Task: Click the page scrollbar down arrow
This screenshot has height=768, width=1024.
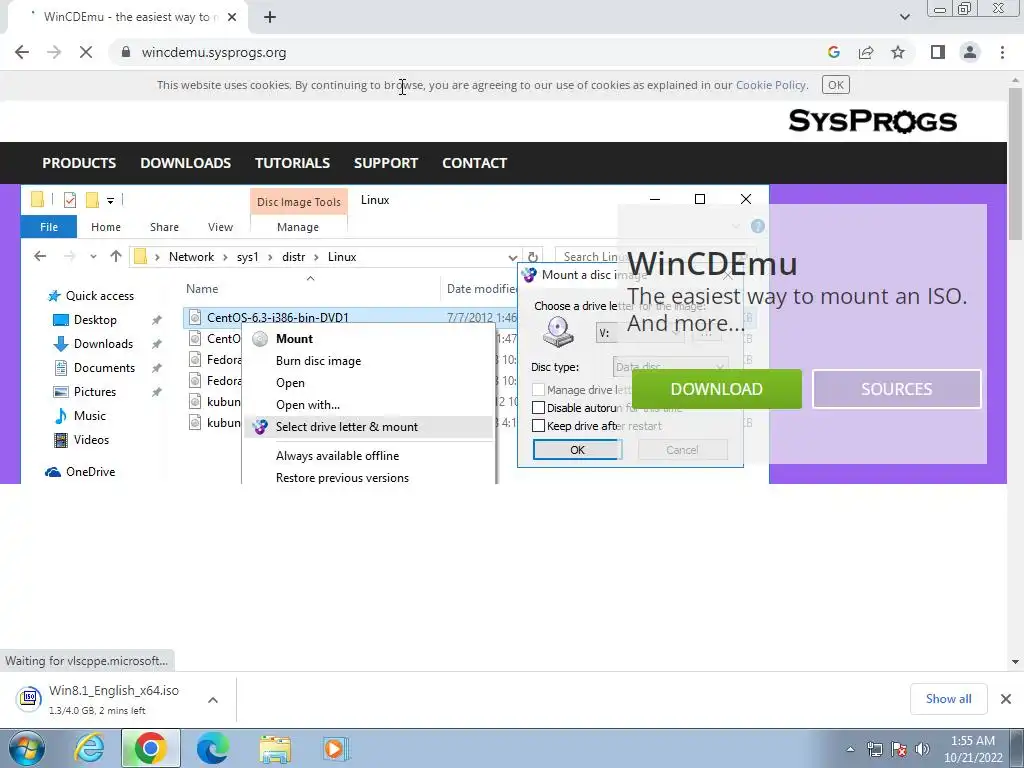Action: pyautogui.click(x=1015, y=662)
